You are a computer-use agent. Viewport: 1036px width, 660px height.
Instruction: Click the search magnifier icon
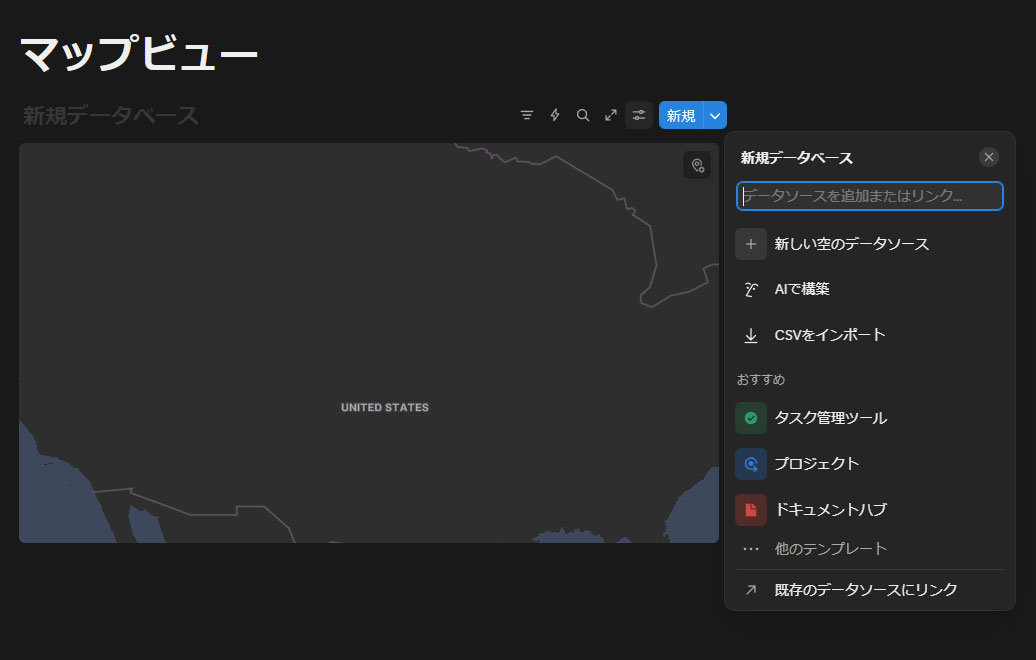[x=583, y=116]
